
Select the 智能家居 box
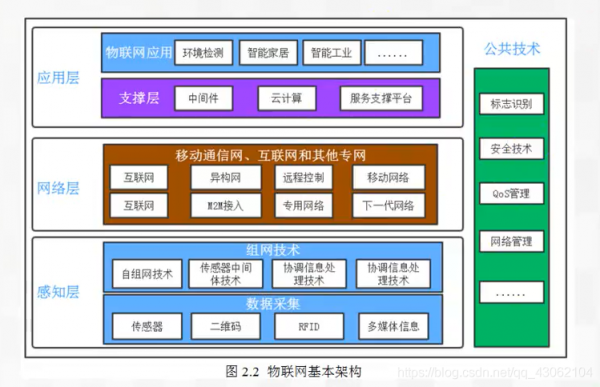268,53
